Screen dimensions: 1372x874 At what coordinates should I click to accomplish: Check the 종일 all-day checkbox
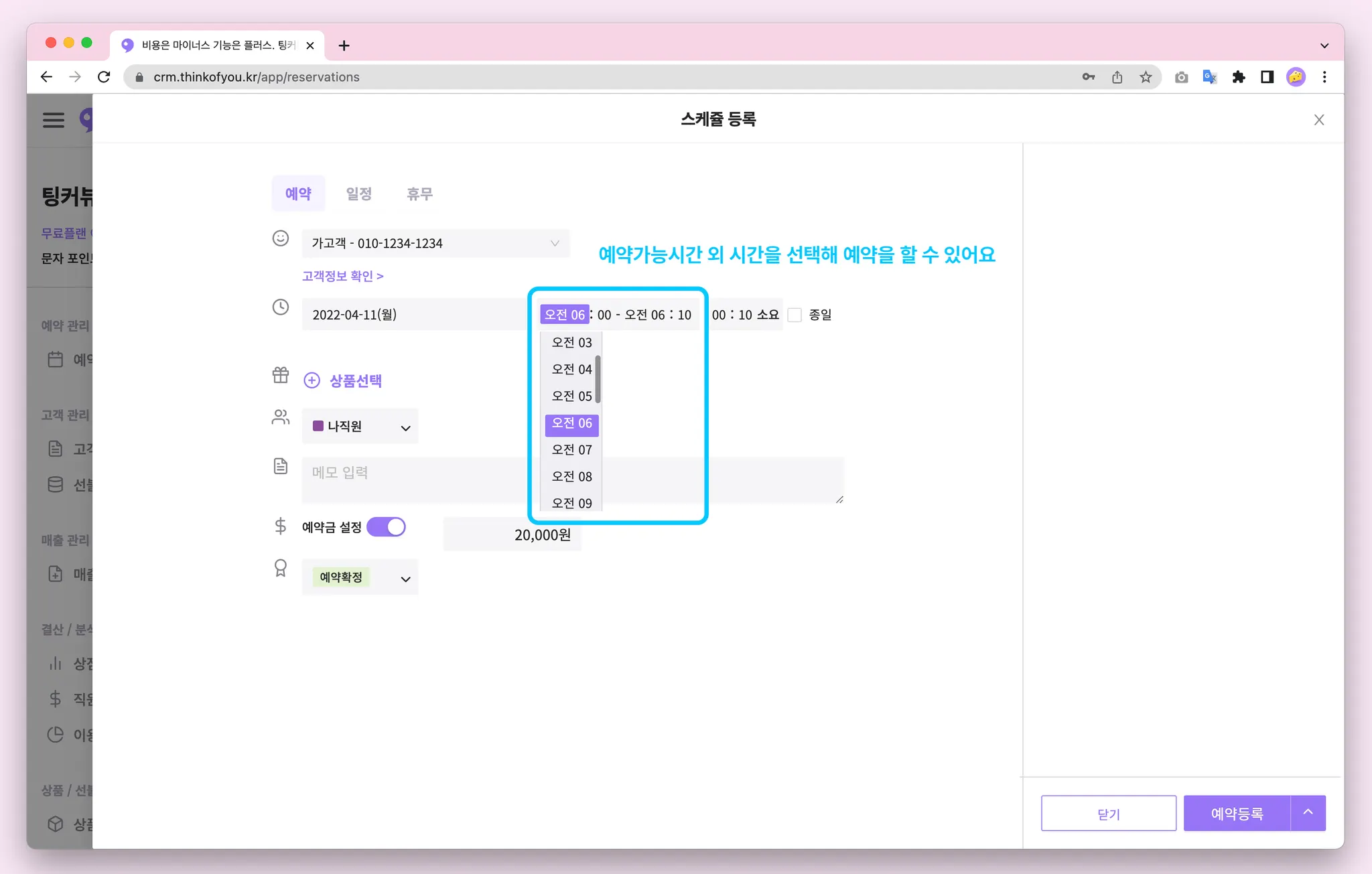(795, 315)
